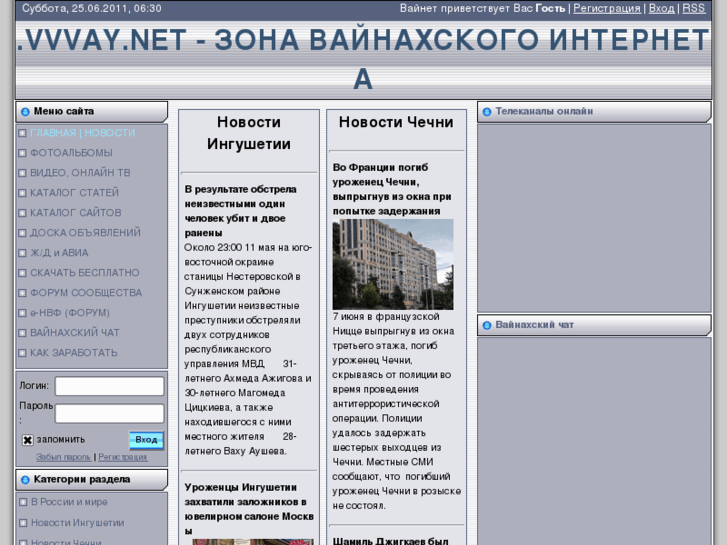Image resolution: width=727 pixels, height=545 pixels.
Task: Open ФОРУМ СООБЩЕСТВА menu item
Action: tap(86, 293)
